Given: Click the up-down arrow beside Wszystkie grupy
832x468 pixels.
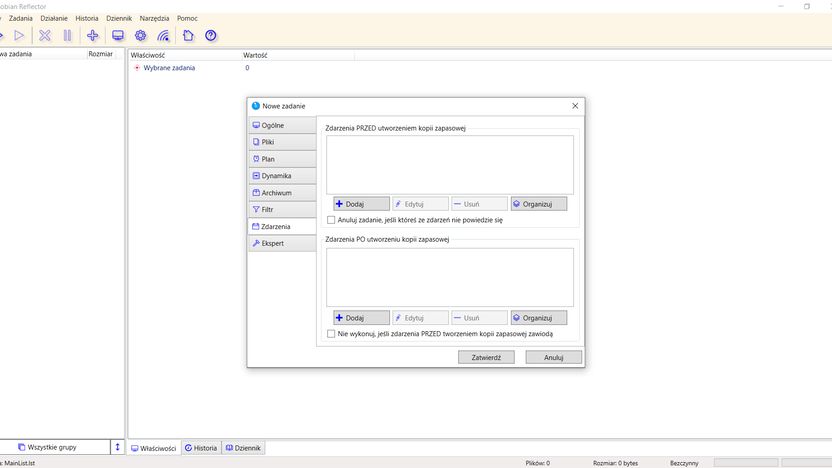Looking at the screenshot, I should tap(117, 447).
